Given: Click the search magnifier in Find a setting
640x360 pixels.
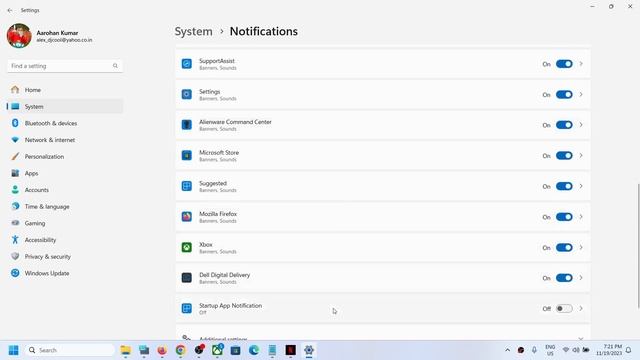Looking at the screenshot, I should point(115,66).
